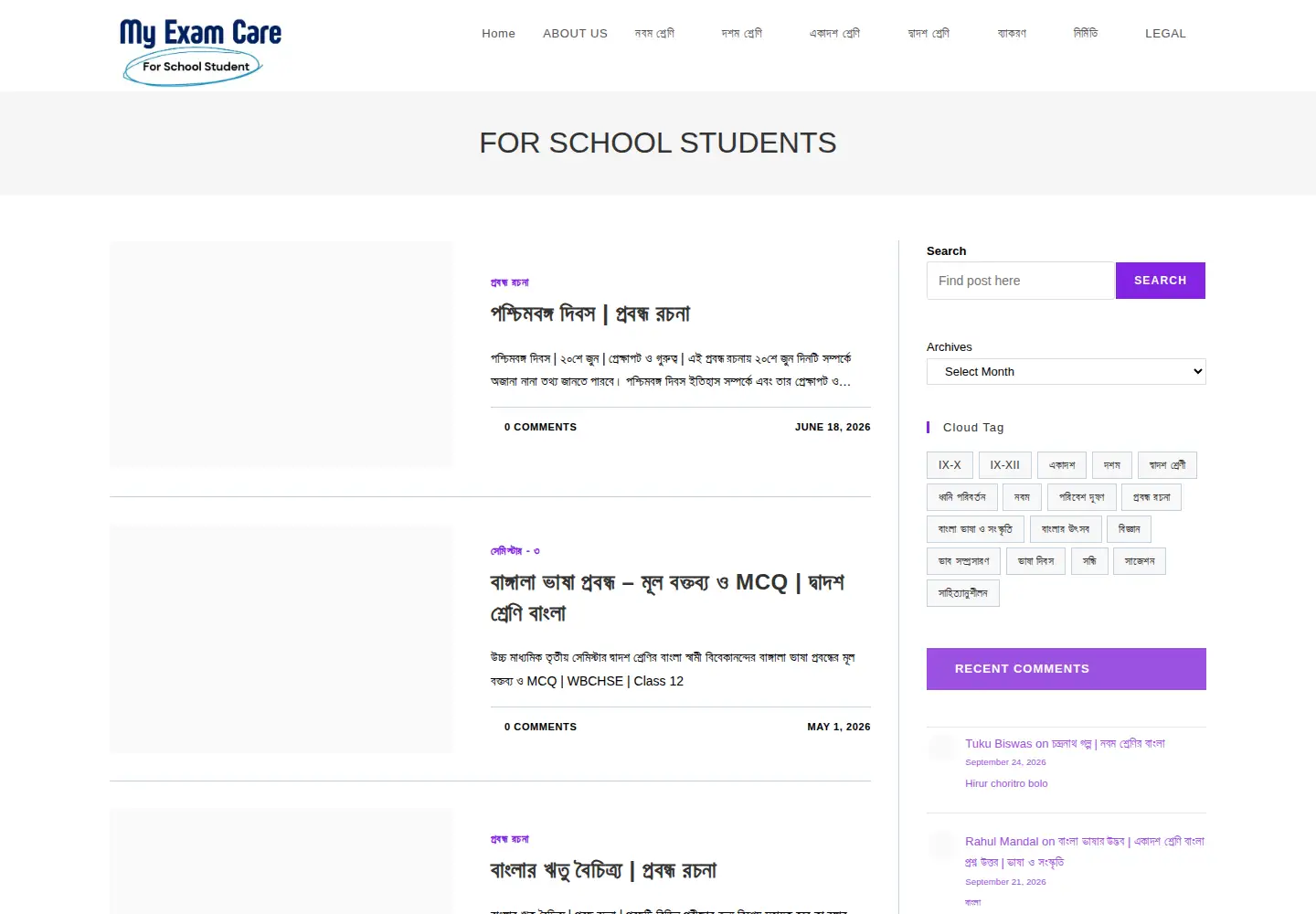Open the Home menu item
The height and width of the screenshot is (914, 1316).
point(498,34)
